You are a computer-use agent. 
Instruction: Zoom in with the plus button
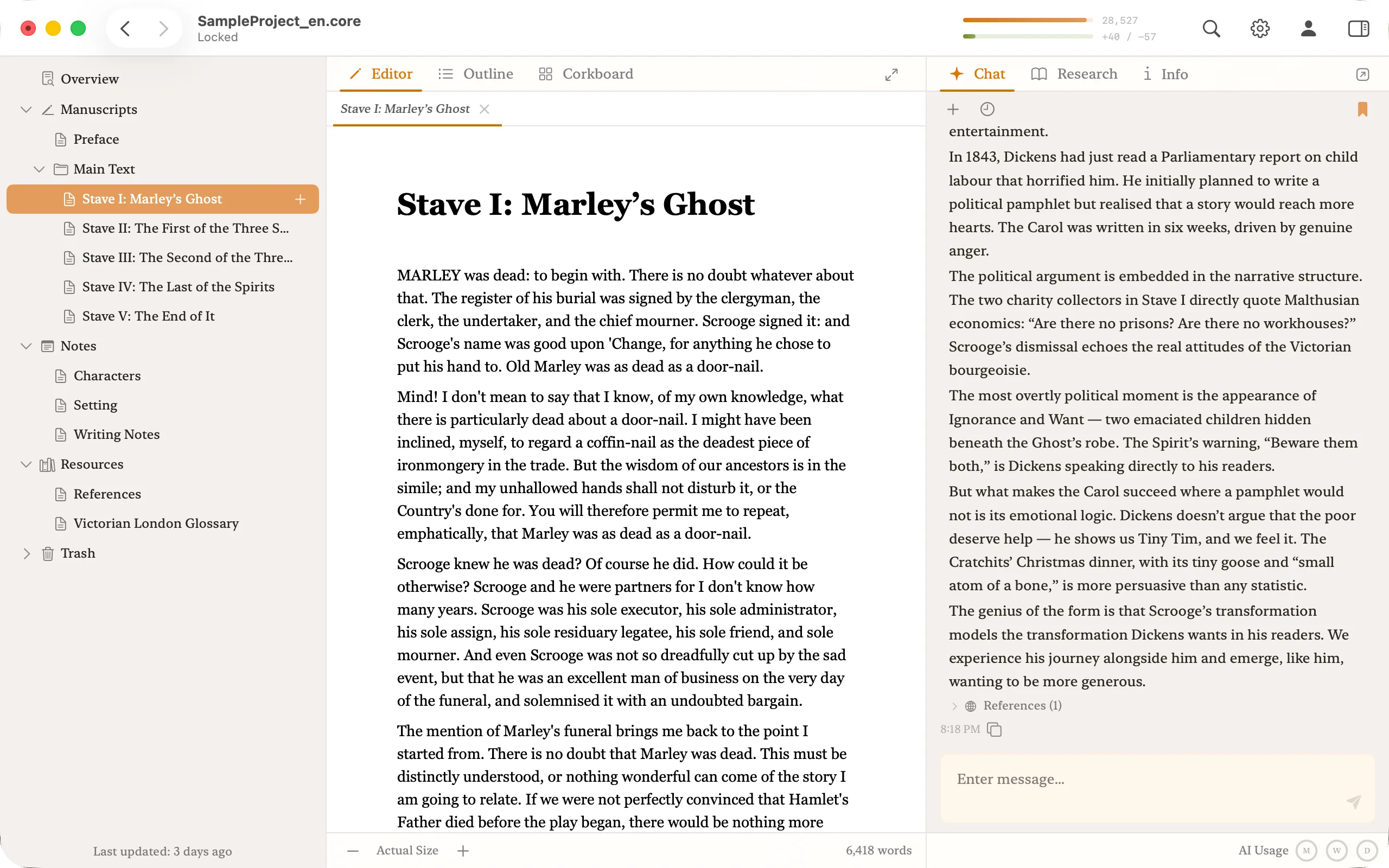point(463,851)
